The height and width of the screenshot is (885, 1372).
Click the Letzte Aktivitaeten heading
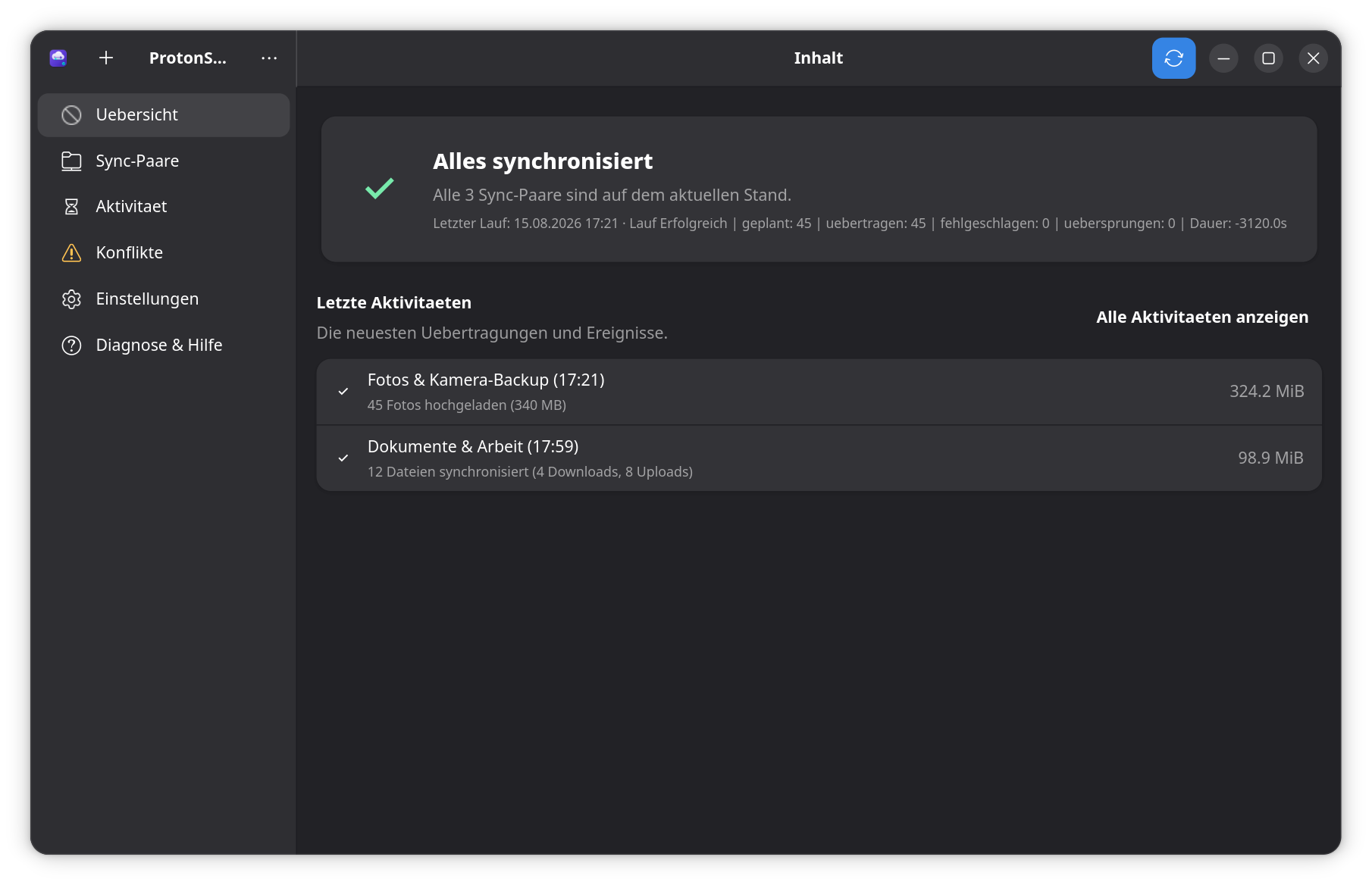394,303
